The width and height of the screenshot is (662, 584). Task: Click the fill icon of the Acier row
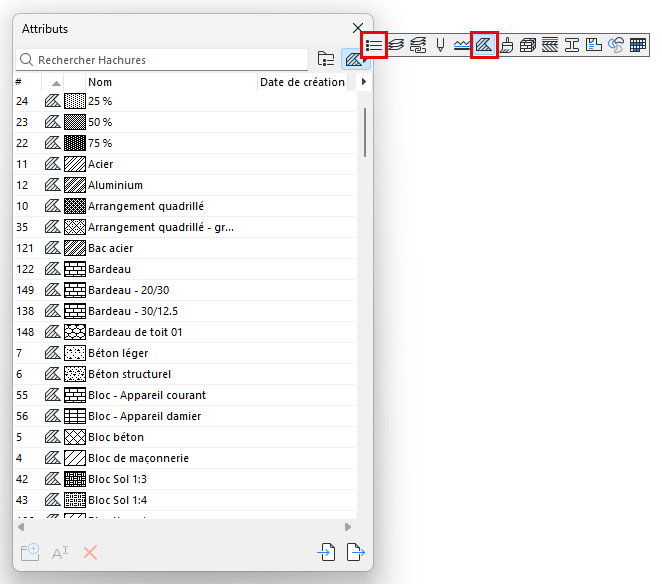tap(53, 164)
